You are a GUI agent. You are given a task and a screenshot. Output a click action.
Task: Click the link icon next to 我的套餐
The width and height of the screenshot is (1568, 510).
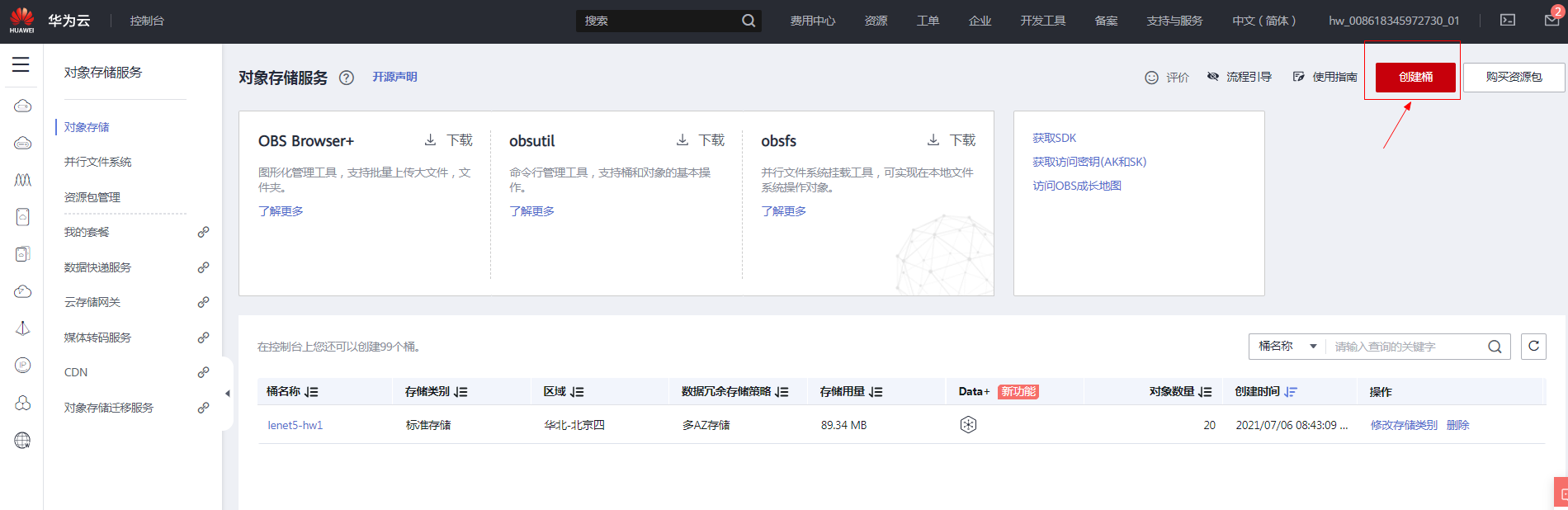pyautogui.click(x=203, y=232)
